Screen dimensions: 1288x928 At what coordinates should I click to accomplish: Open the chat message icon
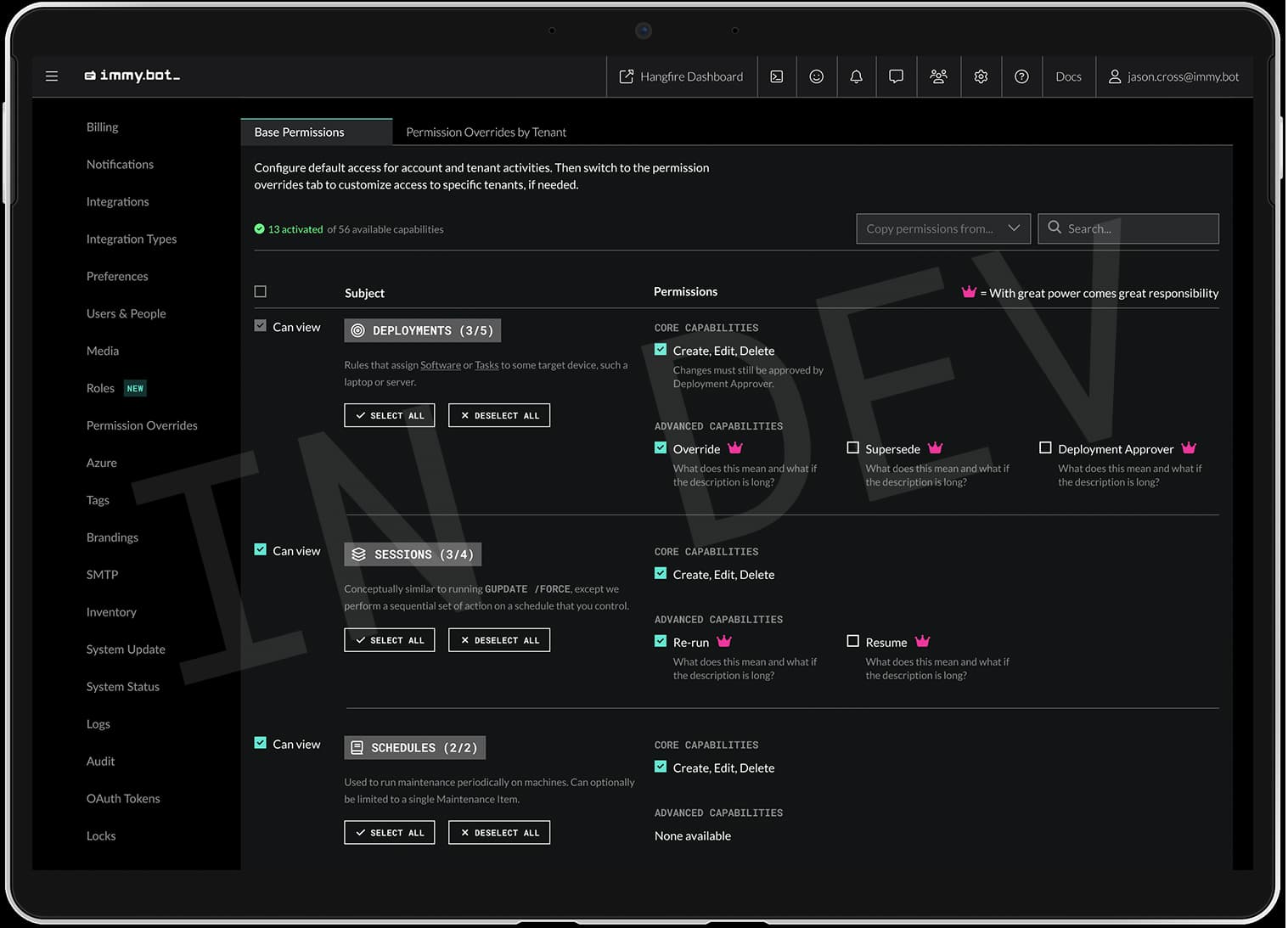point(896,76)
